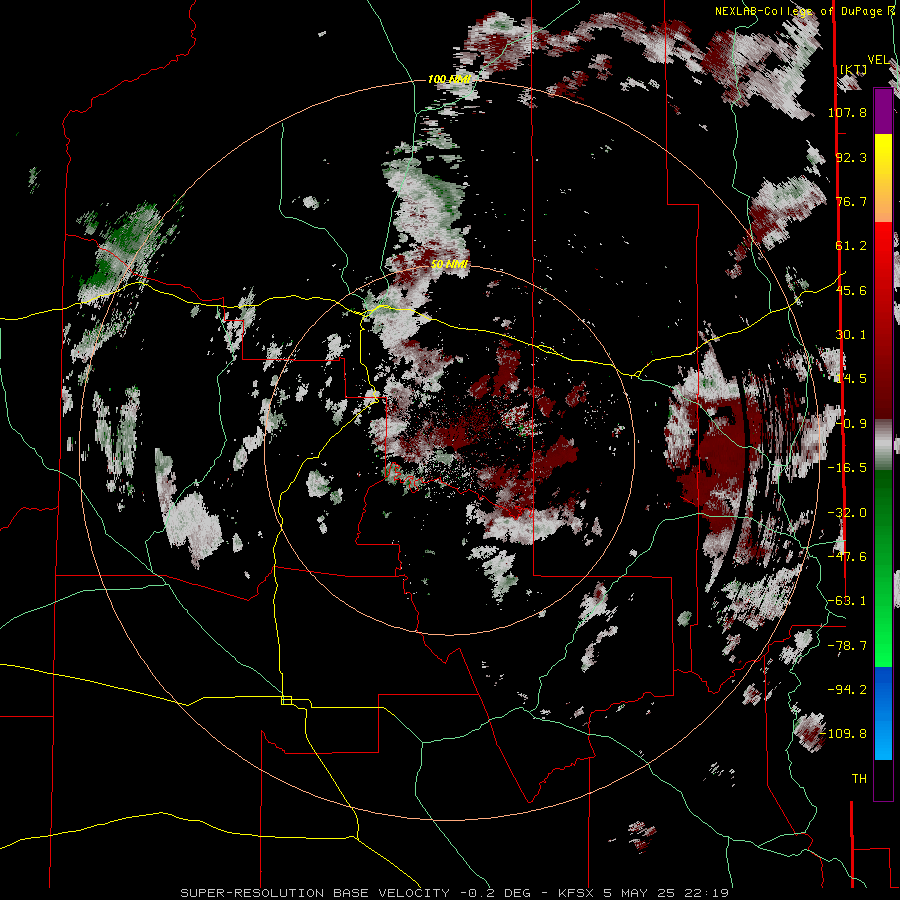Click the [KT] units label
This screenshot has height=900, width=900.
(x=853, y=69)
